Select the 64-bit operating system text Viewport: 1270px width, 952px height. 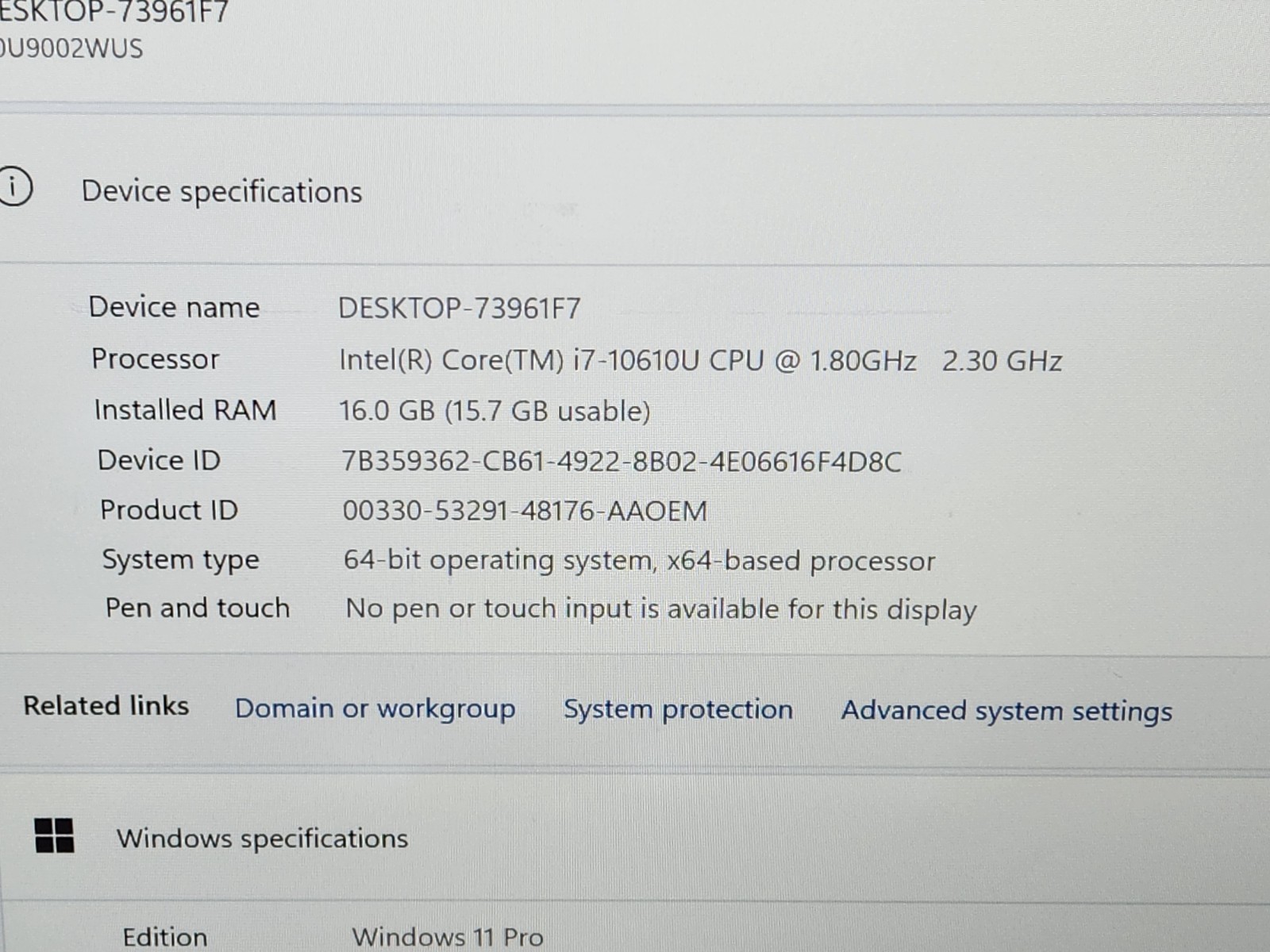click(x=640, y=561)
